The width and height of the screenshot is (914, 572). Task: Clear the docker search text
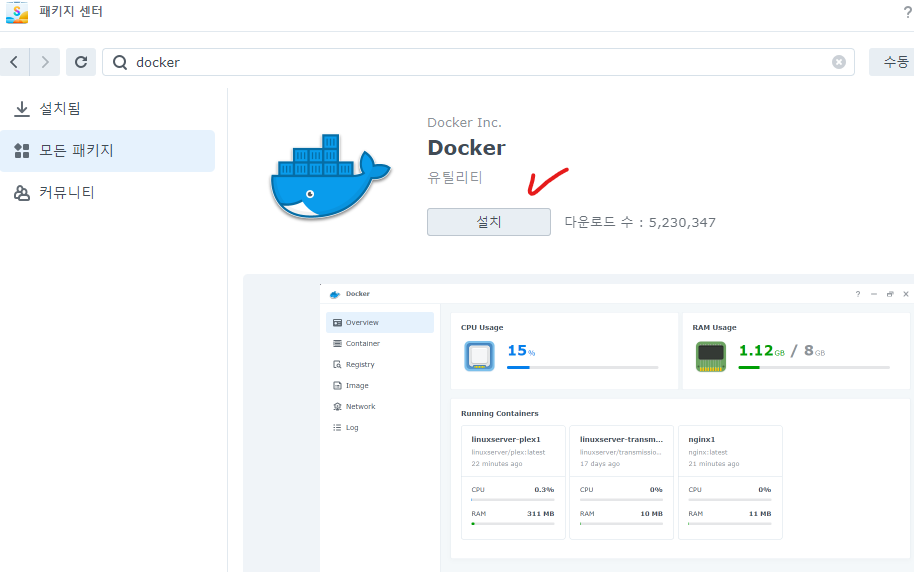[839, 62]
